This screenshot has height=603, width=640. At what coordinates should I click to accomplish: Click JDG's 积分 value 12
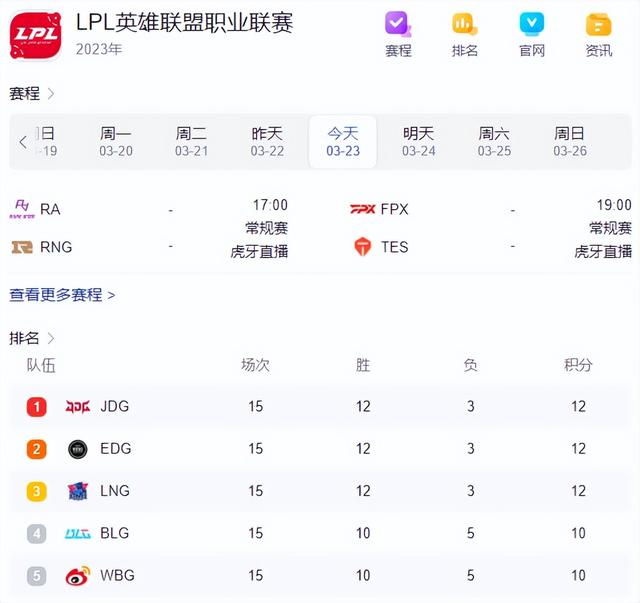point(578,407)
